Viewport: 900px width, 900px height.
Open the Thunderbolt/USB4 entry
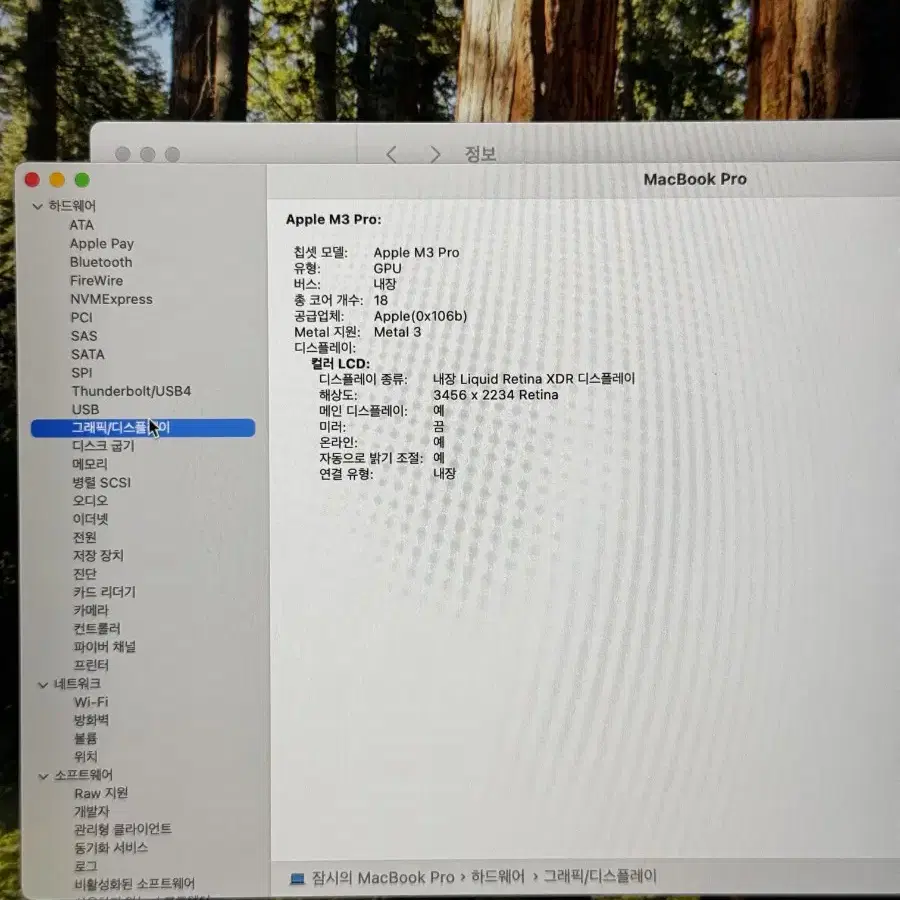(x=131, y=391)
